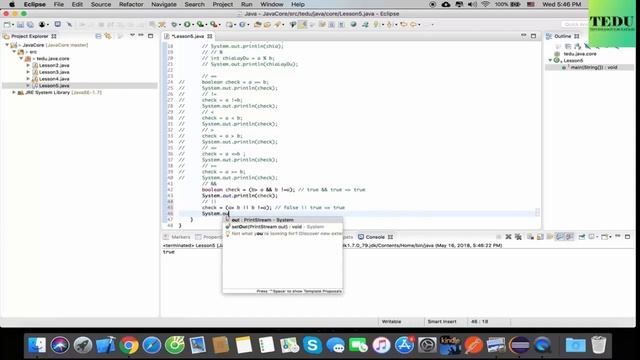Collapse the src folder node
This screenshot has width=640, height=360.
coord(14,52)
